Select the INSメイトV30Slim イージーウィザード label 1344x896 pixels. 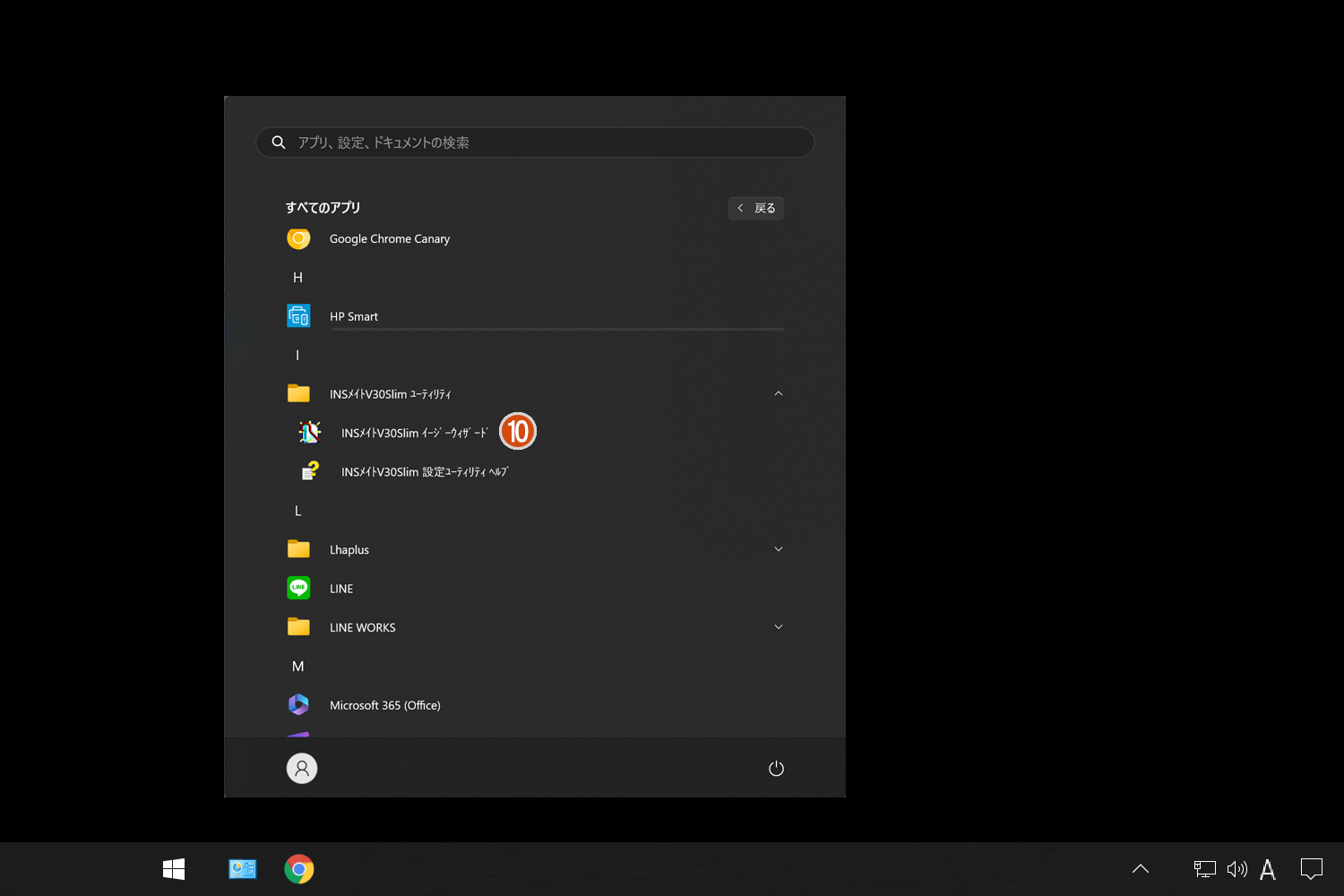coord(415,433)
